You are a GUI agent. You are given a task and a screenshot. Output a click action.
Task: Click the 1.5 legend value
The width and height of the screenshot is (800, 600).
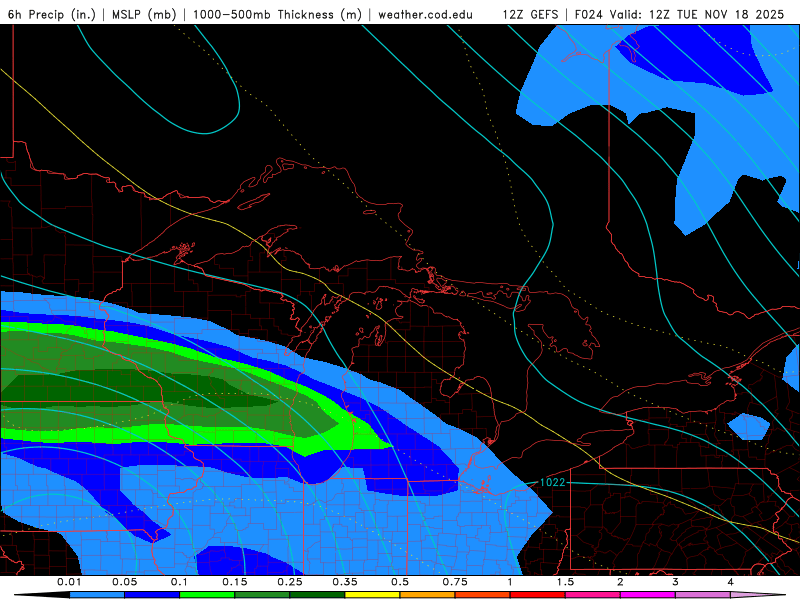(565, 582)
